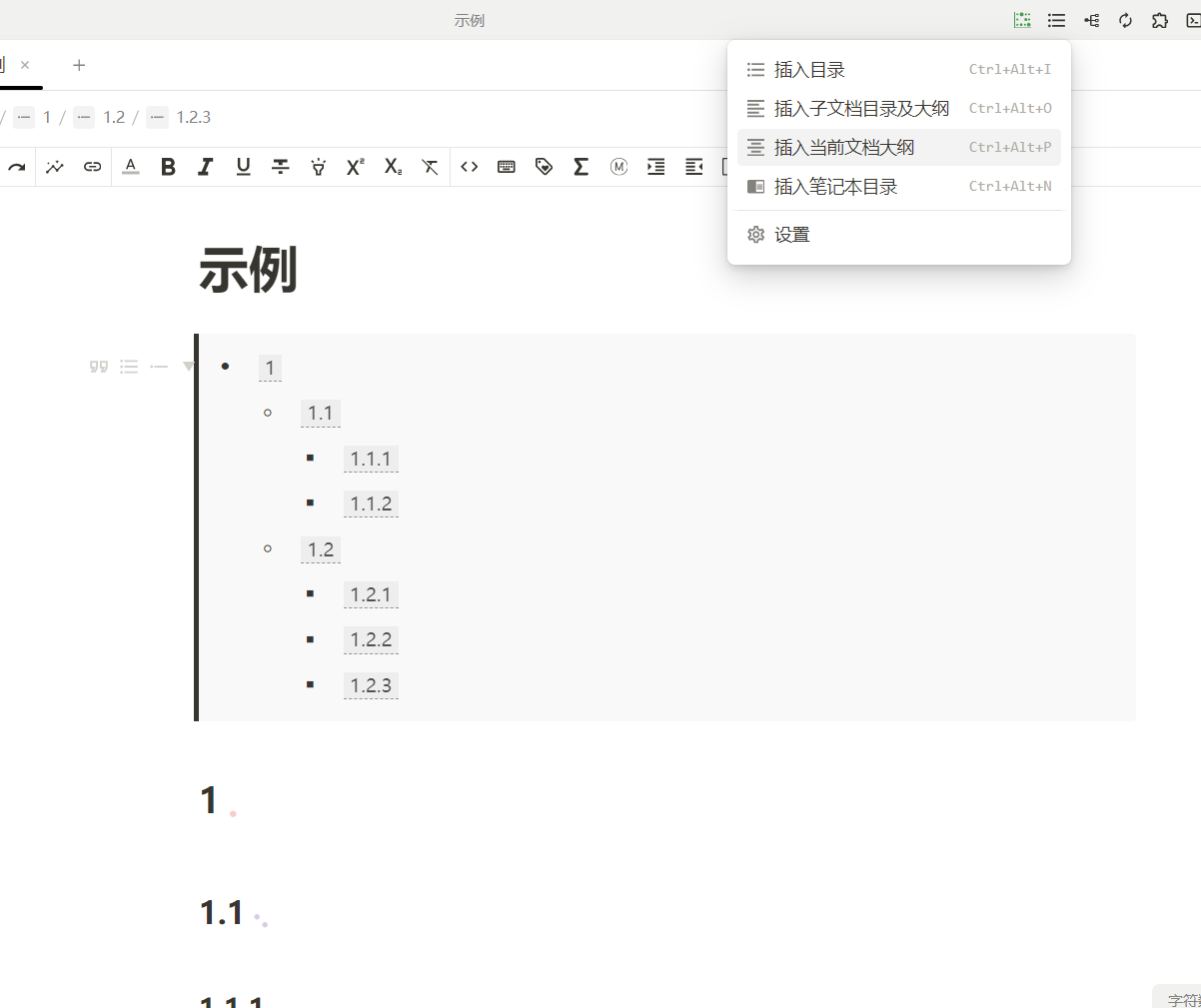Screen dimensions: 1201x1008
Task: Click the block reference icon in the toolbar
Action: (x=55, y=167)
